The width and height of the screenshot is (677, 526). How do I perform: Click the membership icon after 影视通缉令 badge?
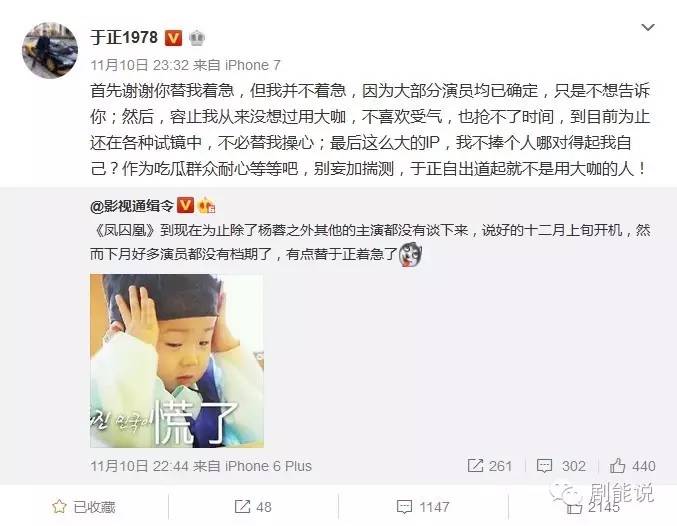[206, 206]
